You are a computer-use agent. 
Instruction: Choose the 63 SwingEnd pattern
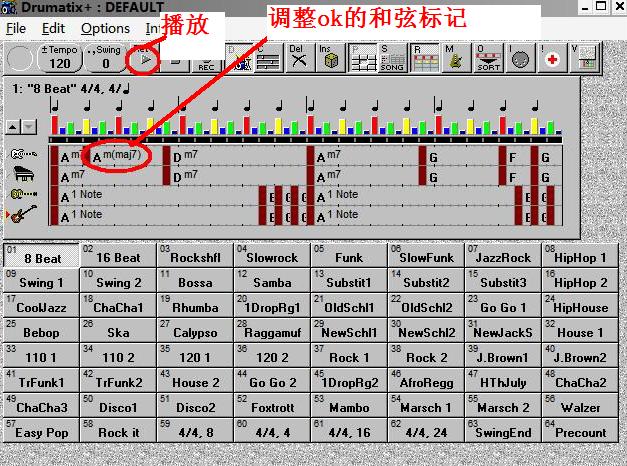503,430
